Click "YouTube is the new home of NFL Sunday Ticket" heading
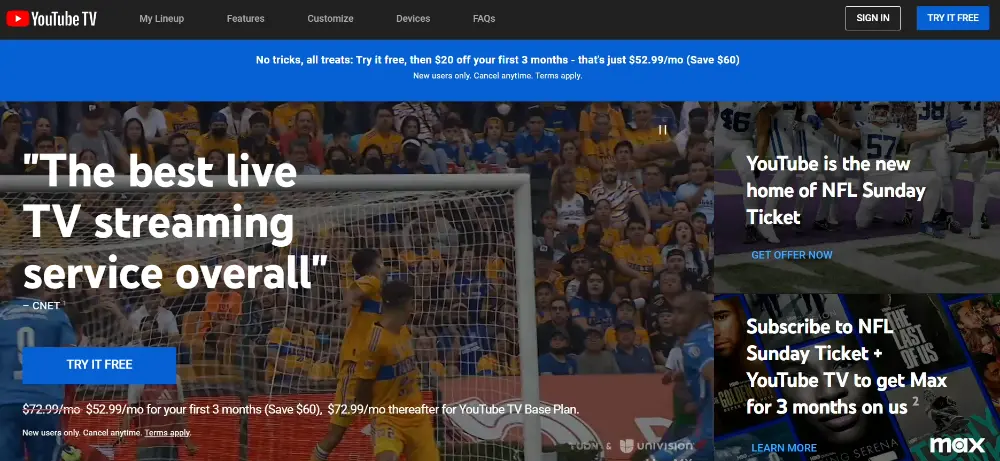1000x461 pixels. click(836, 190)
